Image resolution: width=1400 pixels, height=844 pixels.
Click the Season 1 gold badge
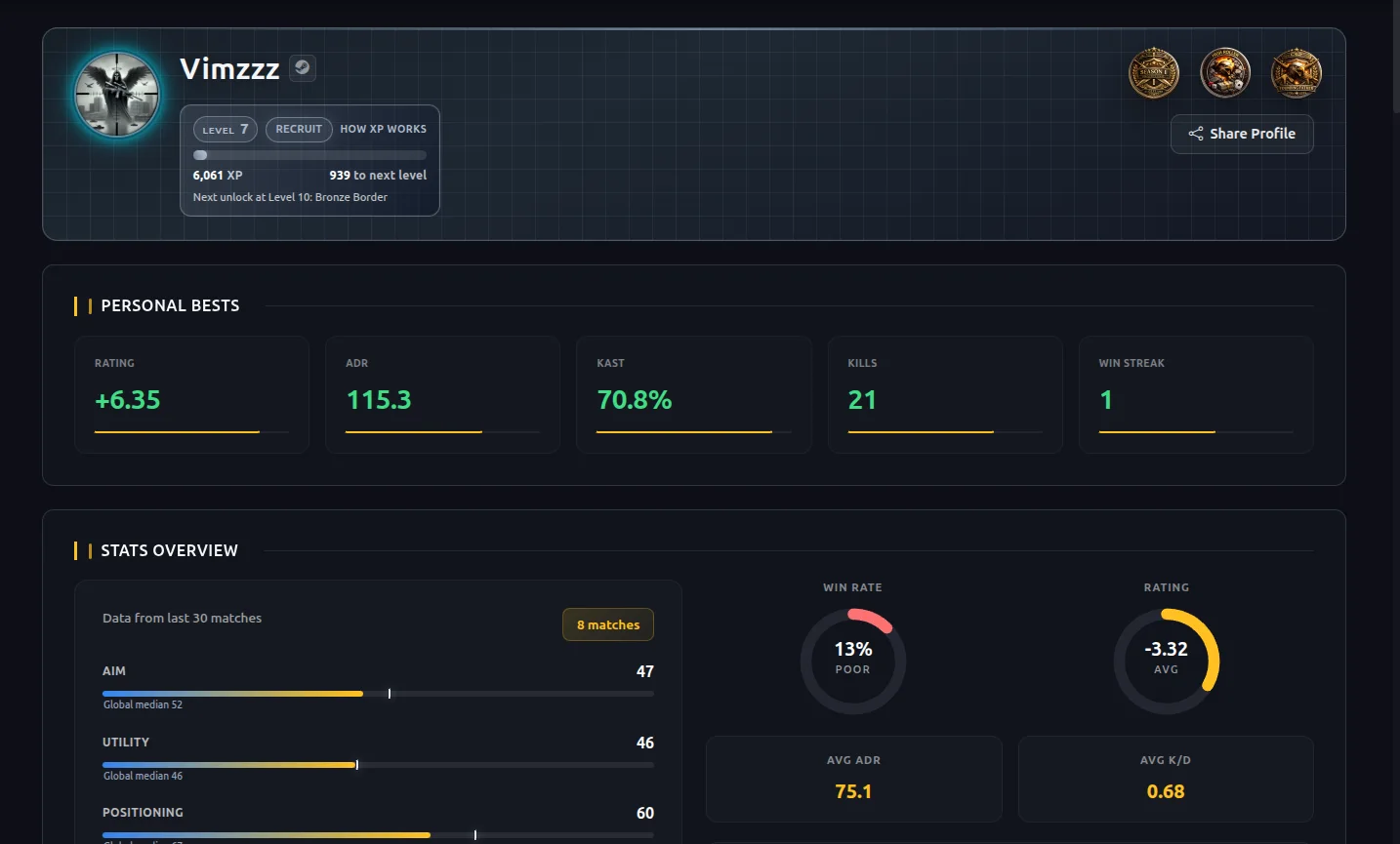[1153, 73]
